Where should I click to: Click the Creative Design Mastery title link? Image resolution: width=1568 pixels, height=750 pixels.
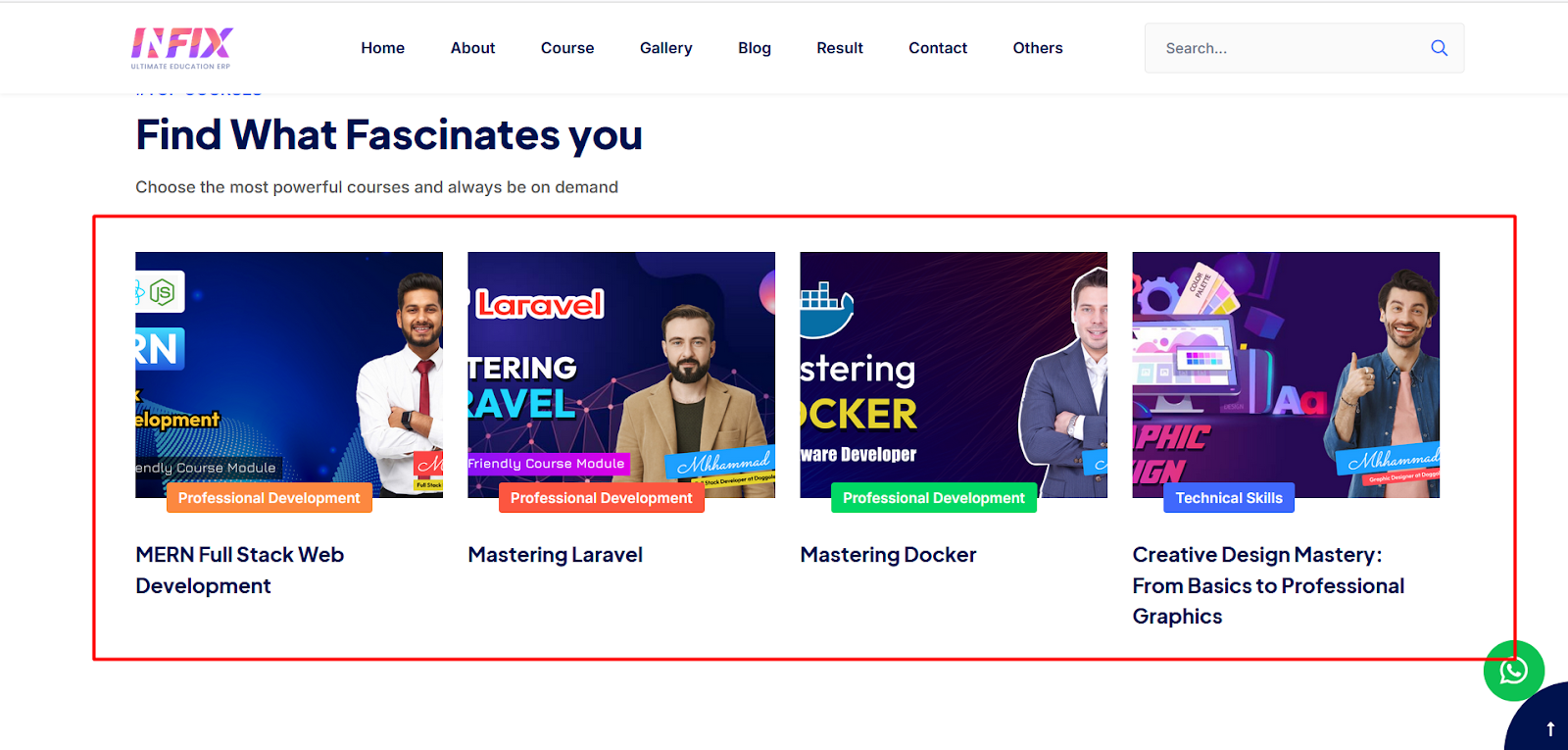(1268, 585)
